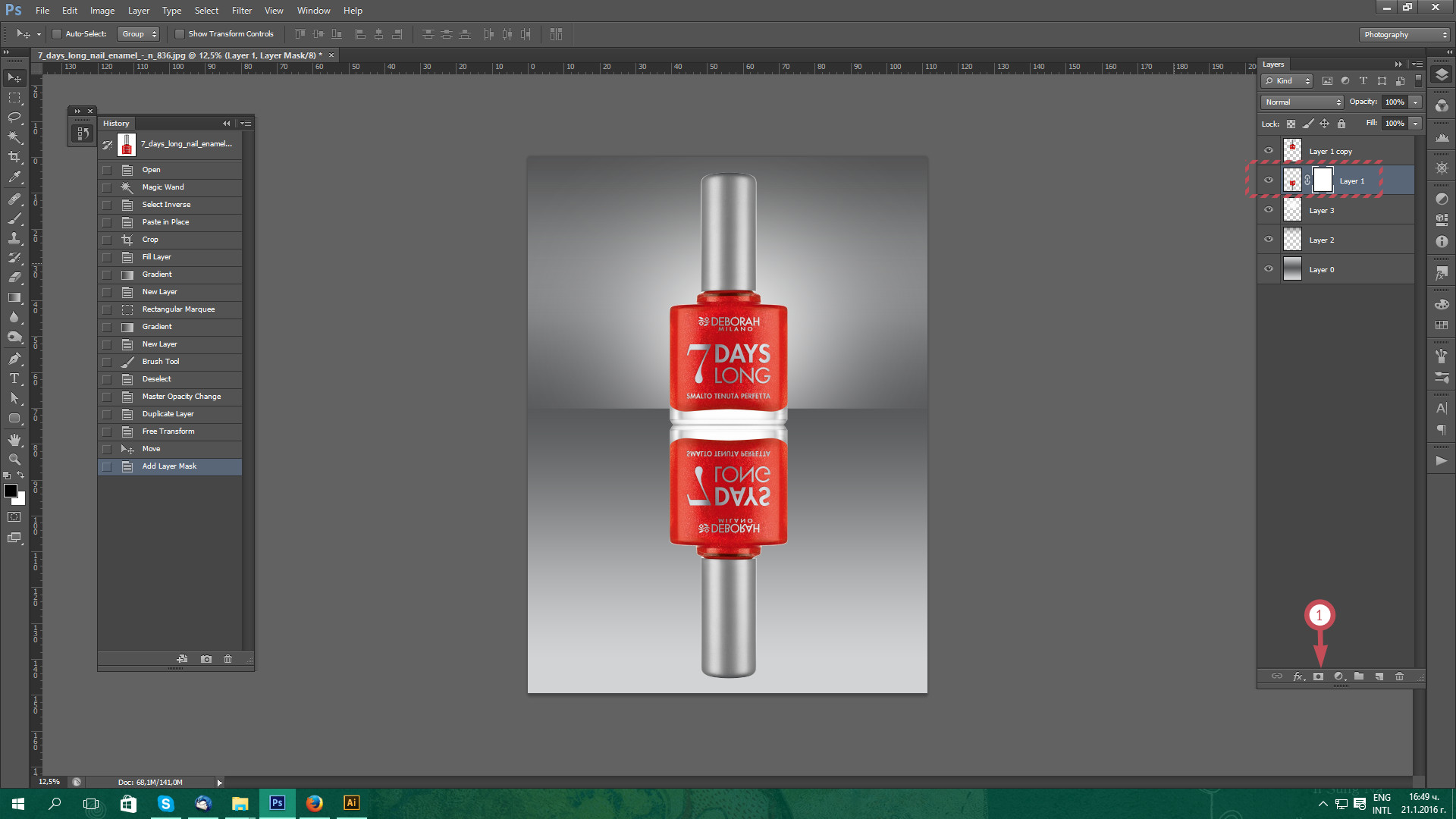Select Duplicate Layer history state
The image size is (1456, 819).
170,414
